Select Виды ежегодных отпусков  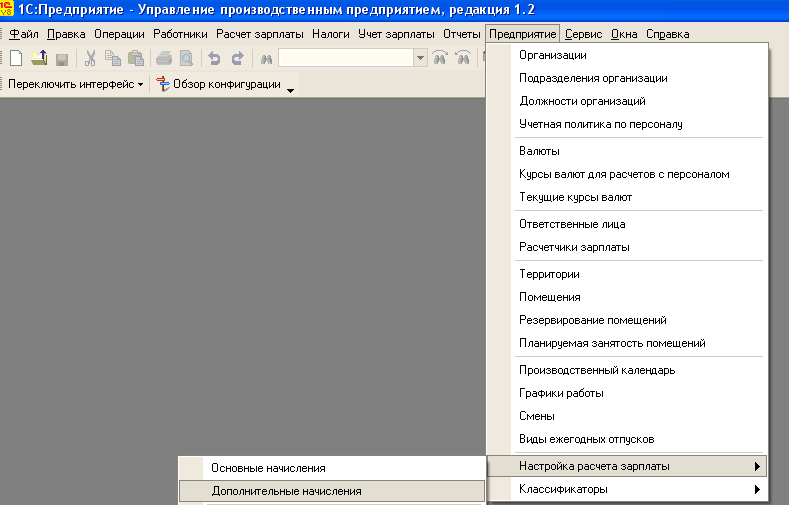pos(627,439)
